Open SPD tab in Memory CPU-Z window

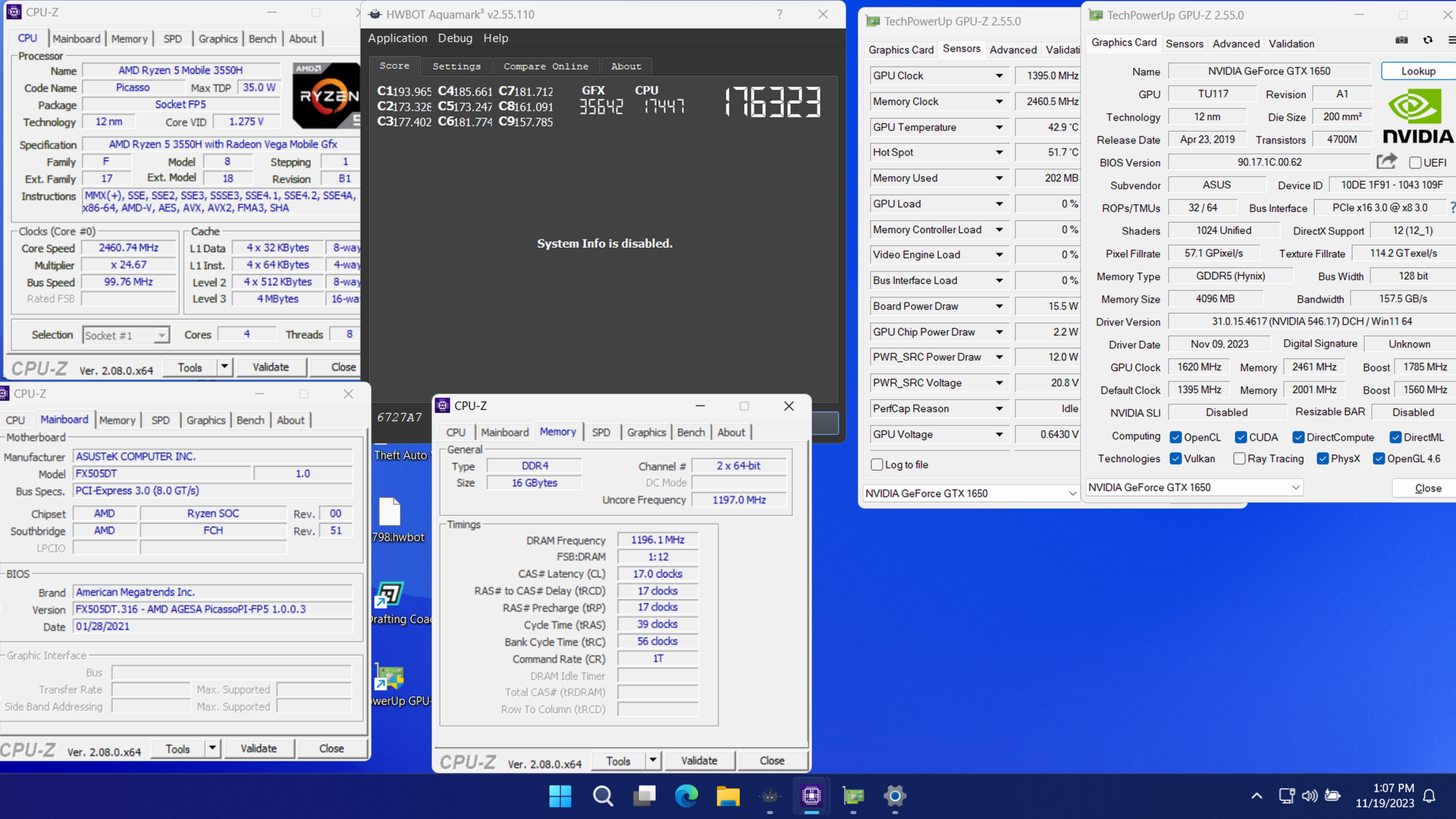(601, 432)
